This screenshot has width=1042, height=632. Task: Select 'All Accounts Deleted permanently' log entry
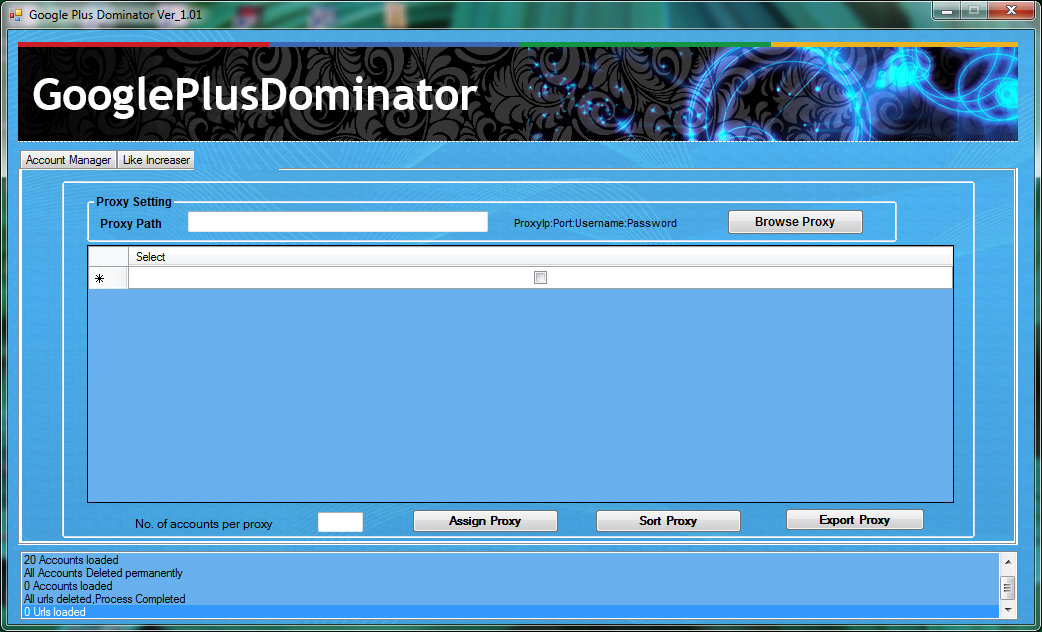point(510,573)
